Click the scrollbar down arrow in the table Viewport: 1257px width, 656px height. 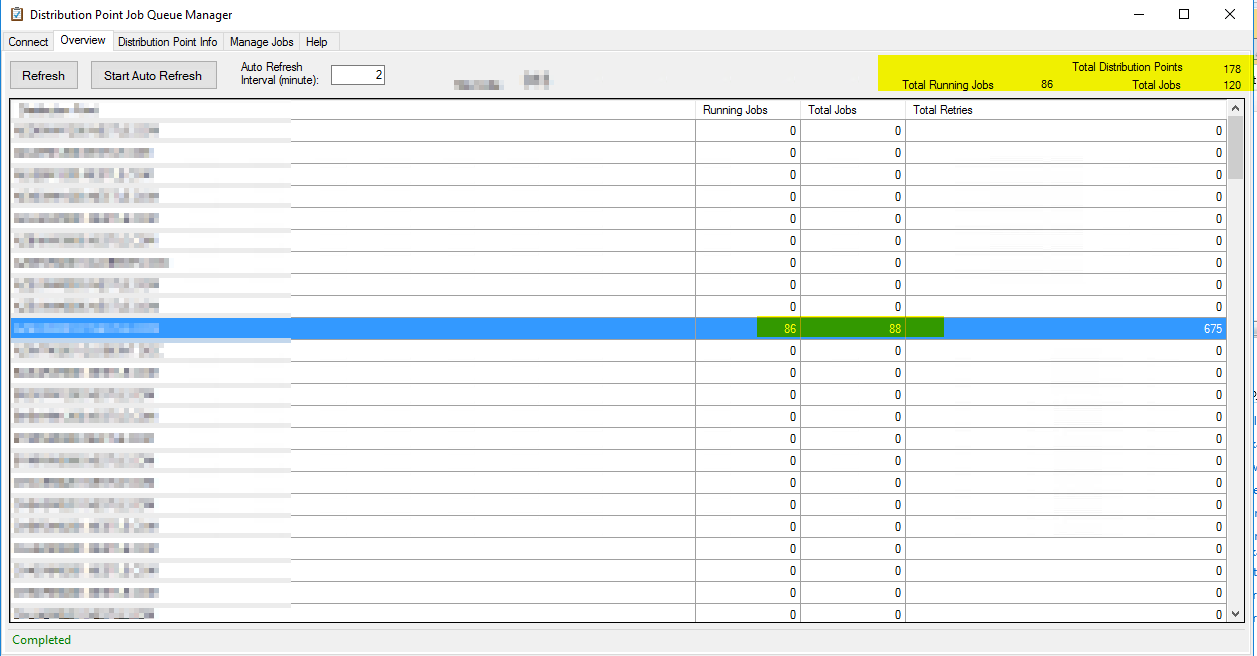[1235, 613]
